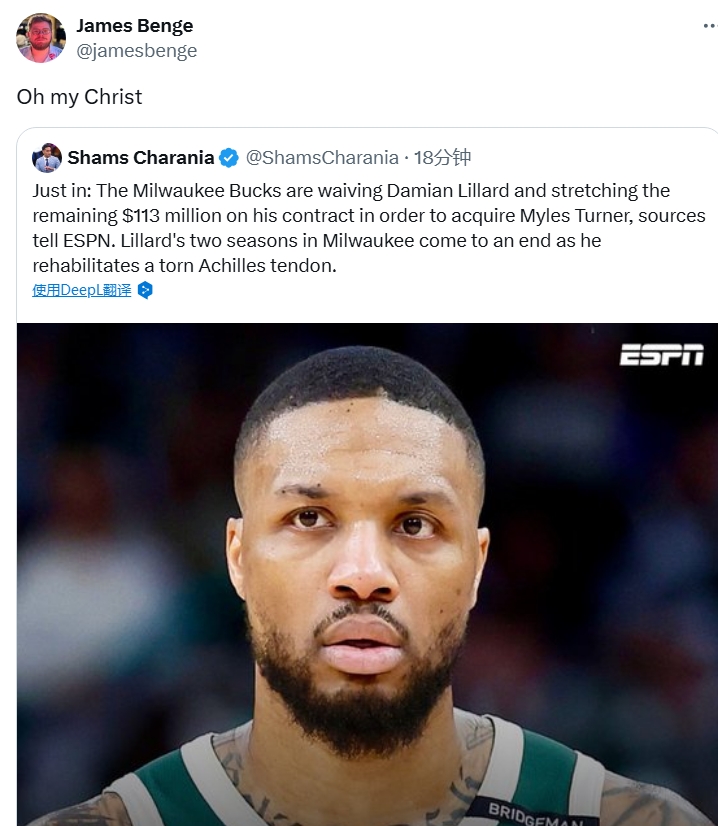718x826 pixels.
Task: Open the @ShamsCharania handle
Action: click(322, 158)
